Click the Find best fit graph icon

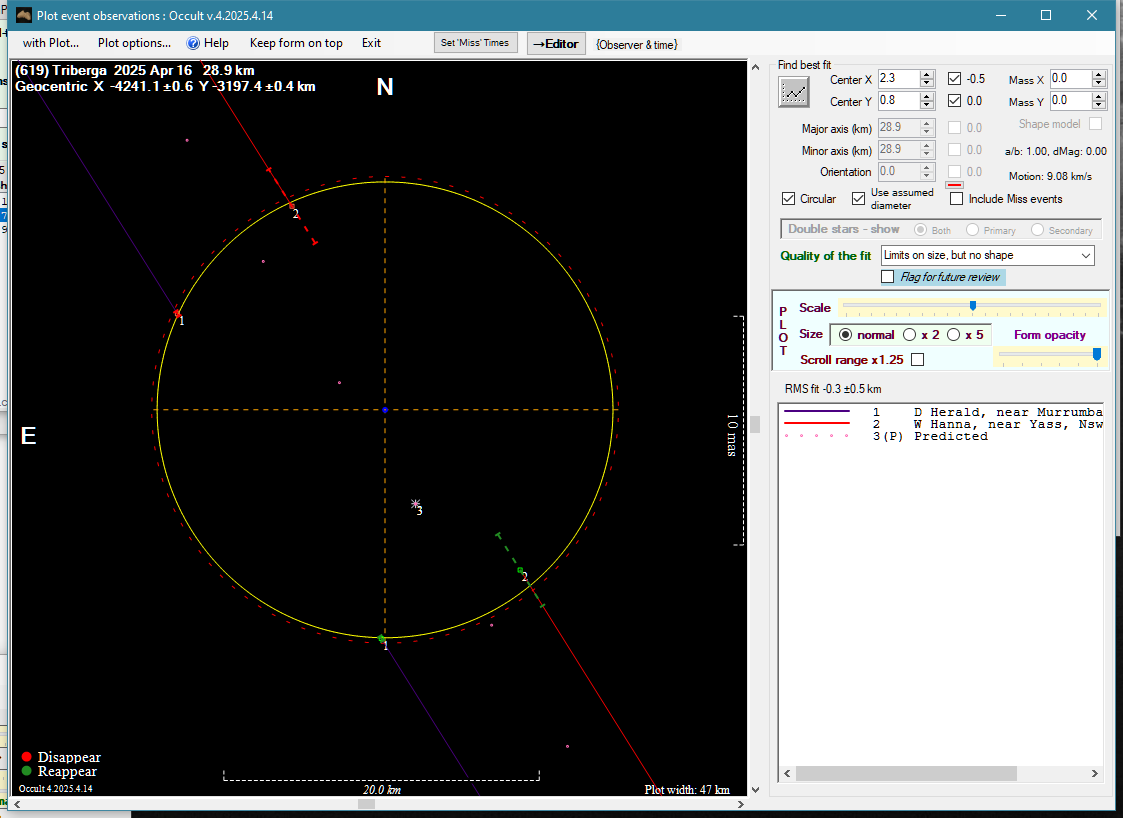795,92
